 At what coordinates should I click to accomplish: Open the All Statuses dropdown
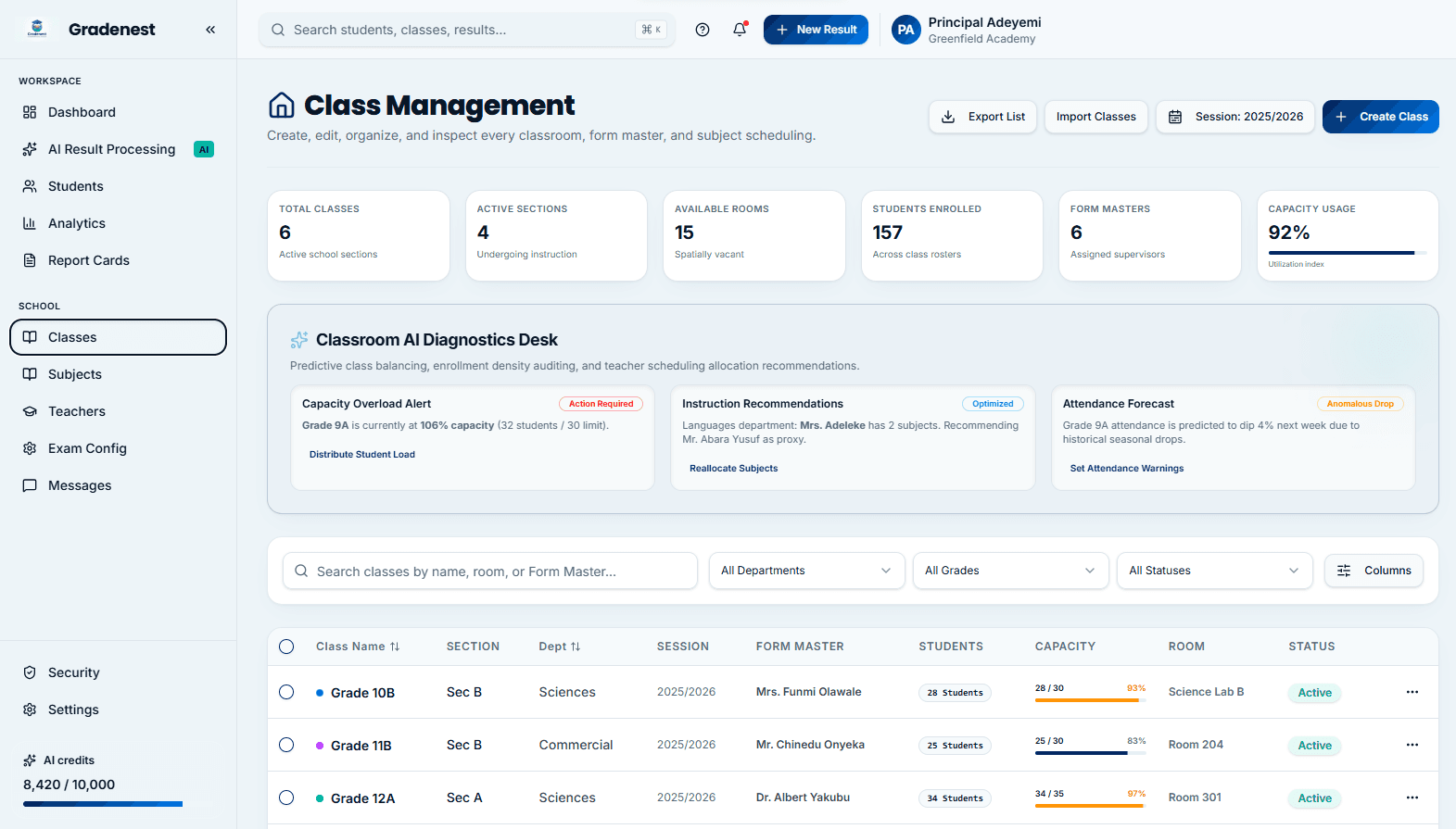1214,571
